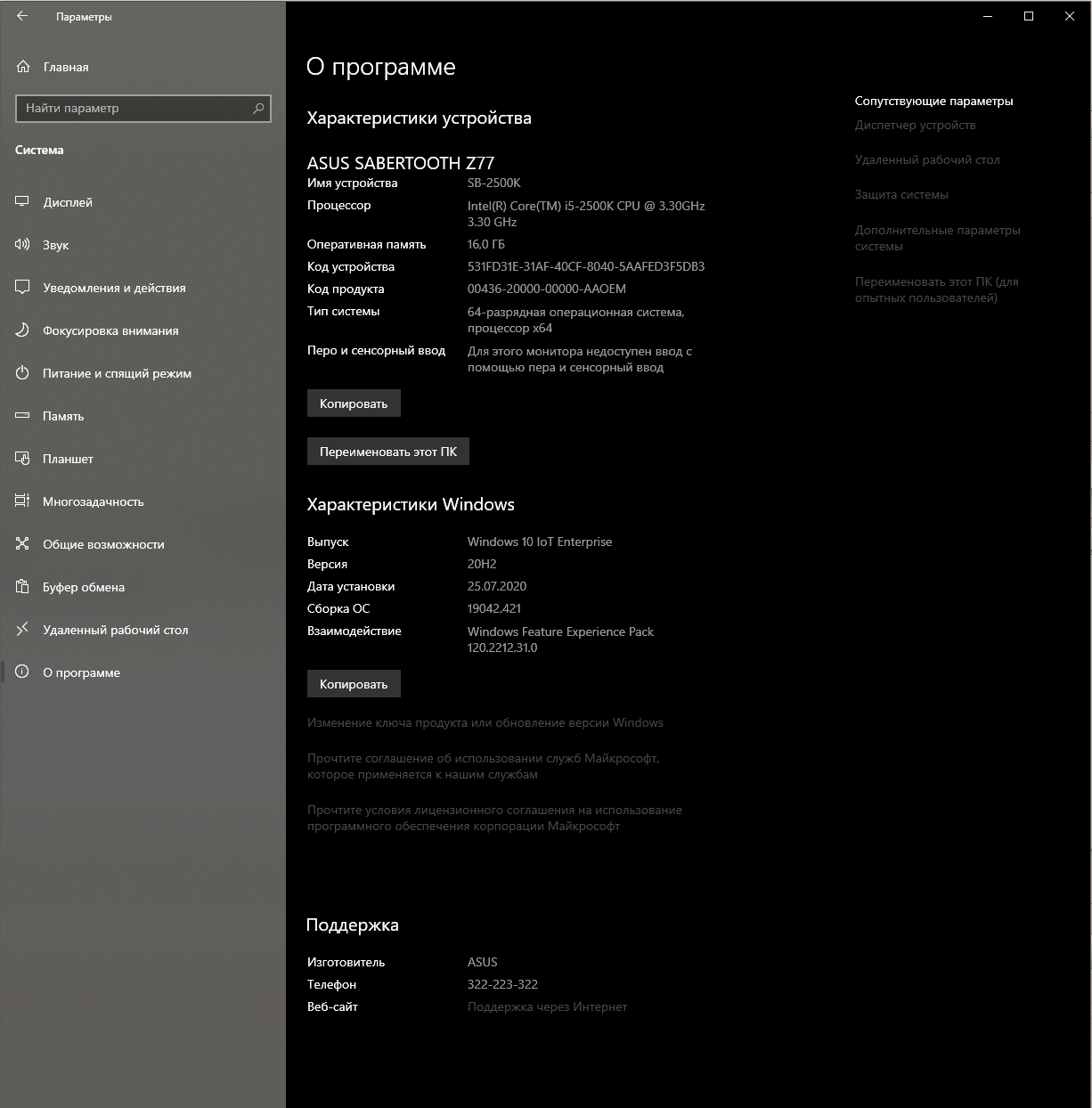Open the Дисплей settings page

(x=143, y=202)
